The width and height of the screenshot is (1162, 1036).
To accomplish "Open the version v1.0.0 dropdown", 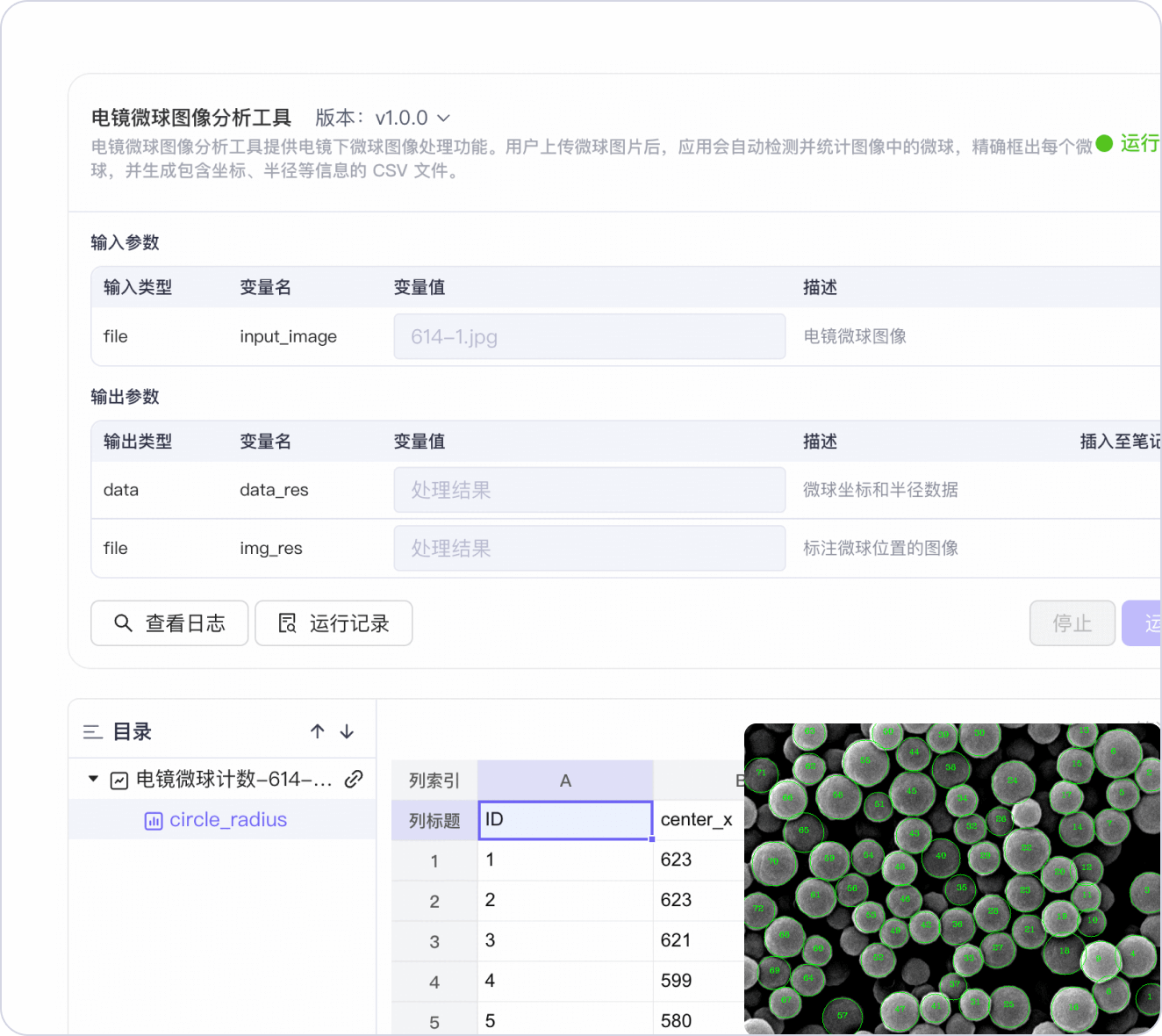I will [412, 118].
